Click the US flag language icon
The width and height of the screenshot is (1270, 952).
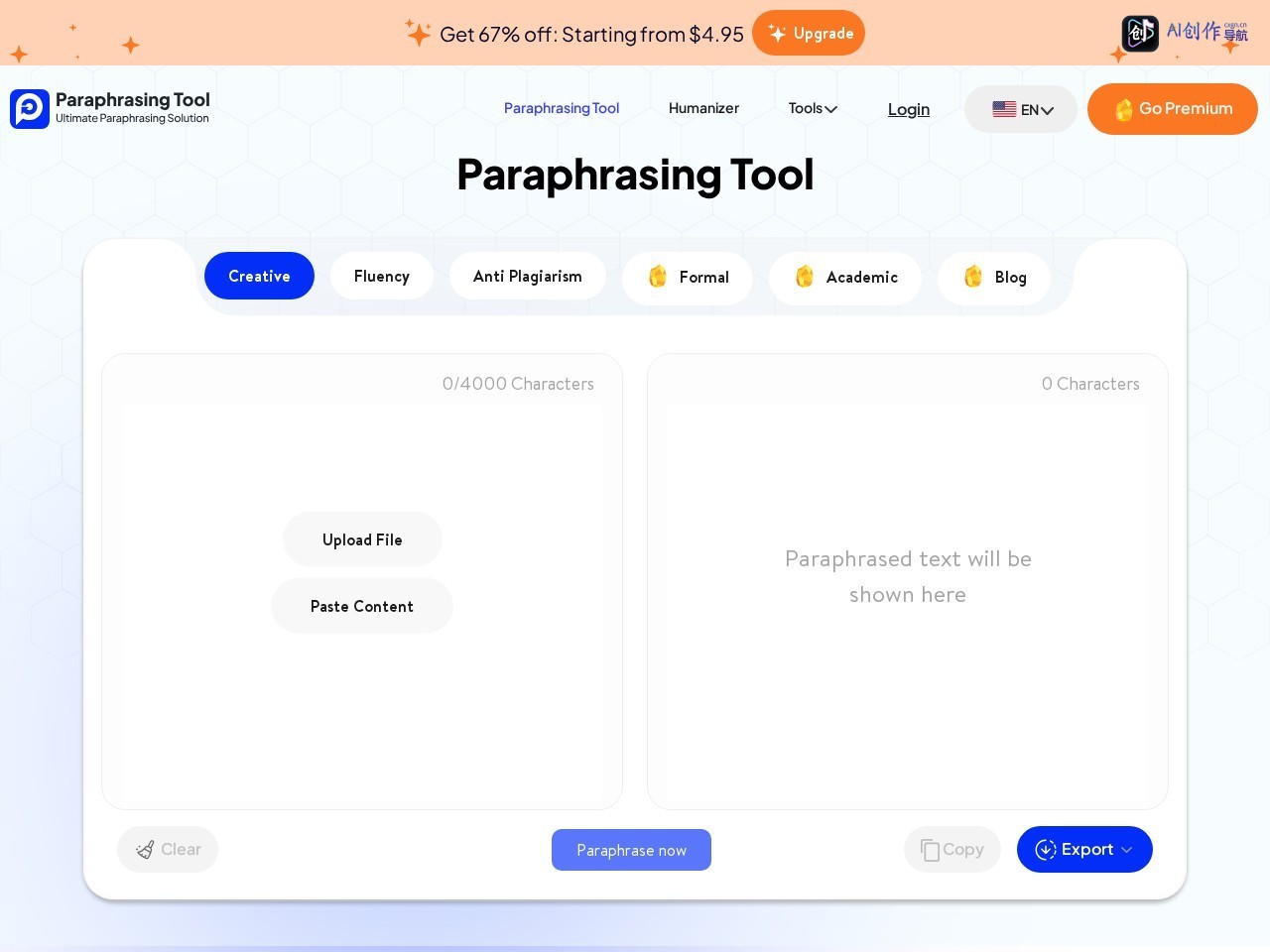(1004, 109)
